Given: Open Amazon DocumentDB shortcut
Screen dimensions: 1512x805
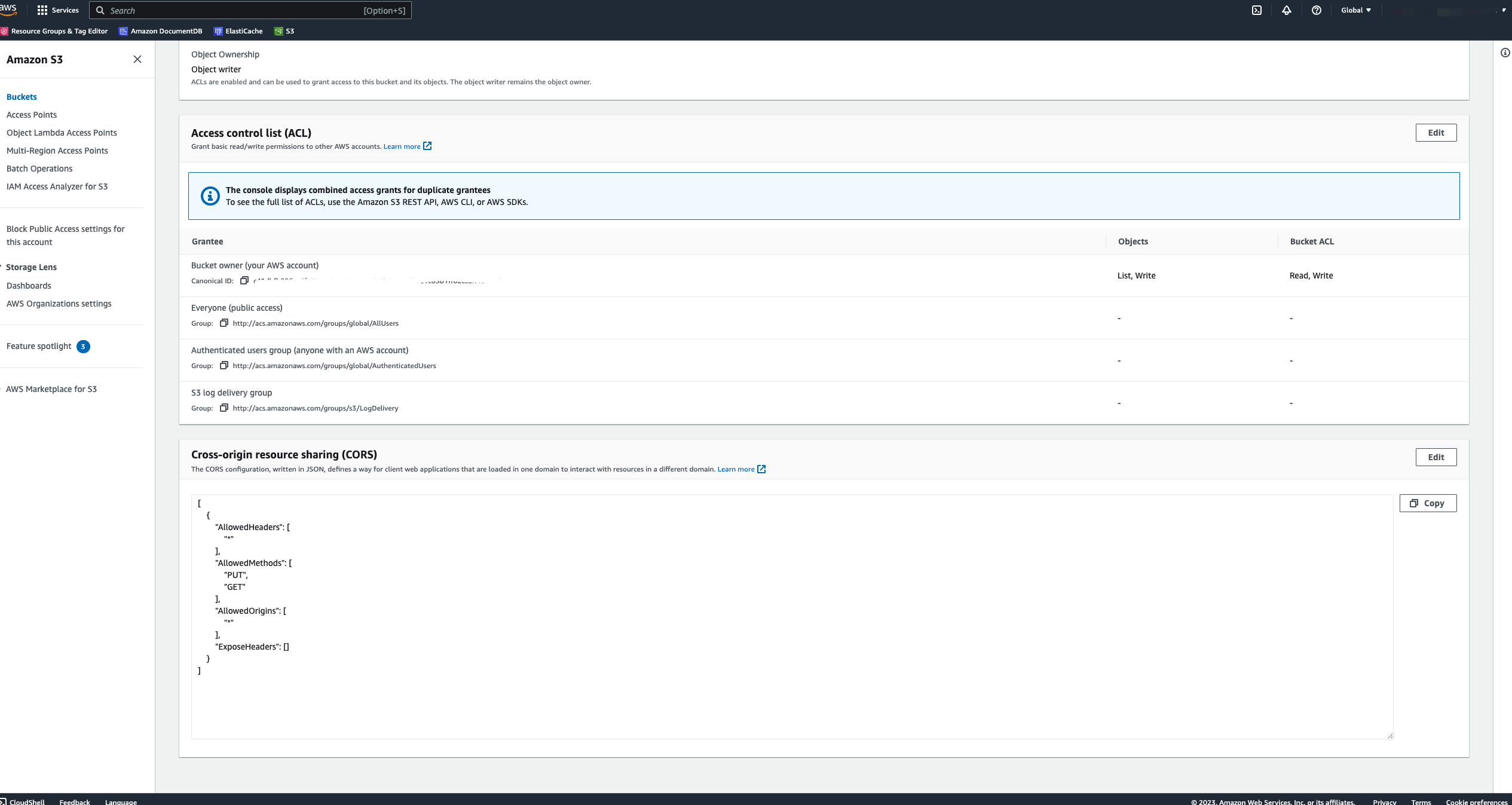Looking at the screenshot, I should click(x=161, y=31).
